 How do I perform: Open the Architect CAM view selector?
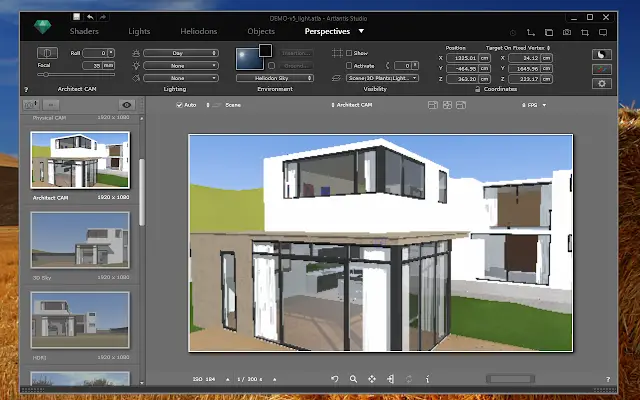coord(351,105)
